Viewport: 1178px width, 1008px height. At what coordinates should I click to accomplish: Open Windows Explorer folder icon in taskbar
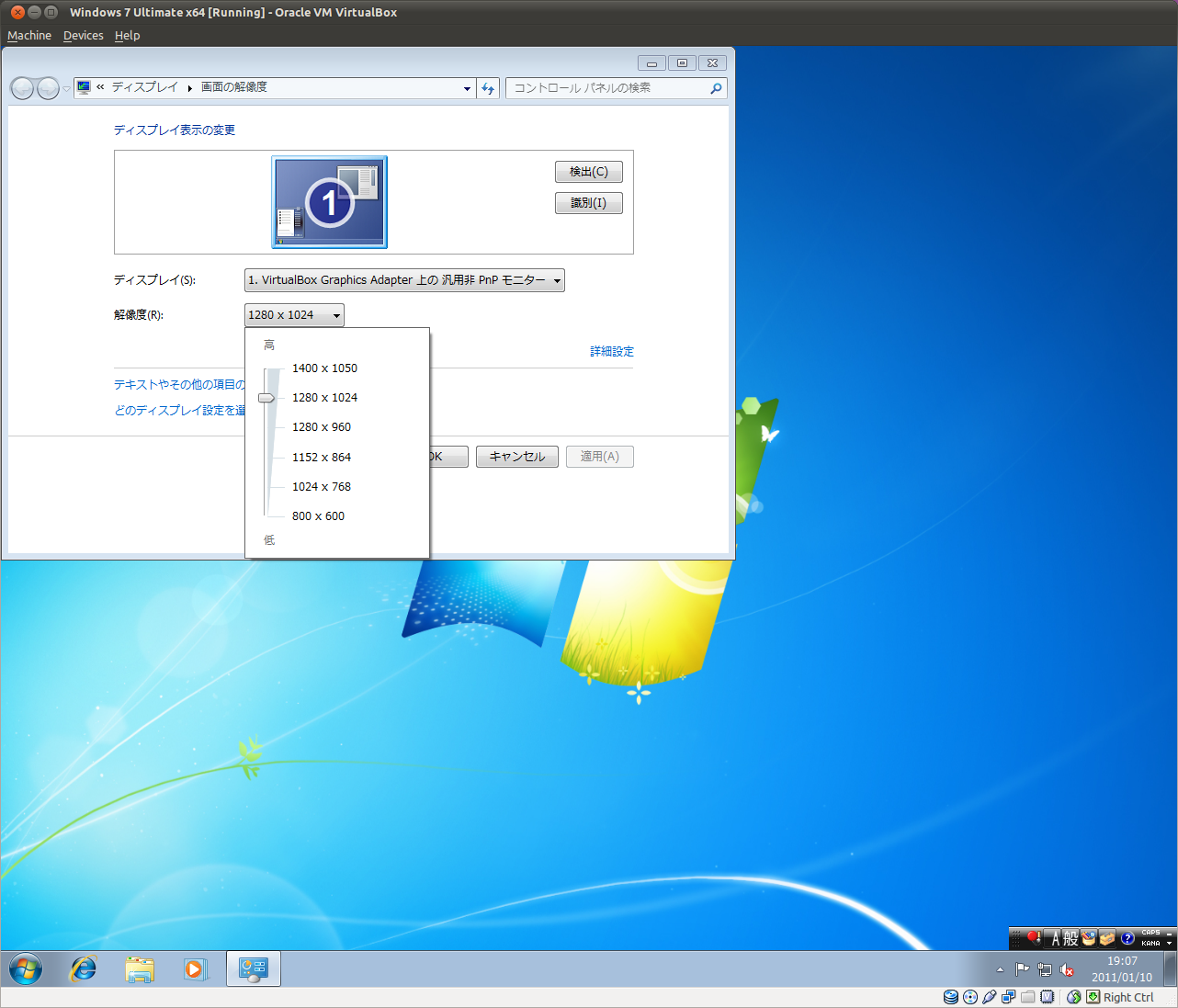pos(140,969)
